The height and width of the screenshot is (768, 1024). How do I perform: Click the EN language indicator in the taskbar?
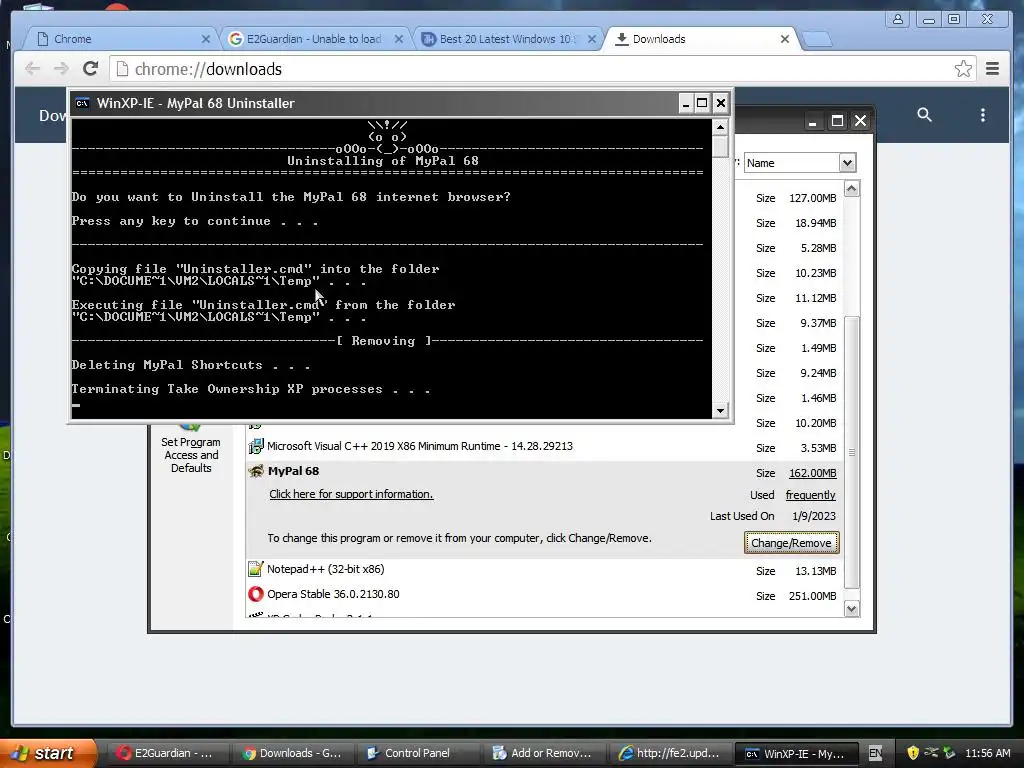click(x=876, y=753)
